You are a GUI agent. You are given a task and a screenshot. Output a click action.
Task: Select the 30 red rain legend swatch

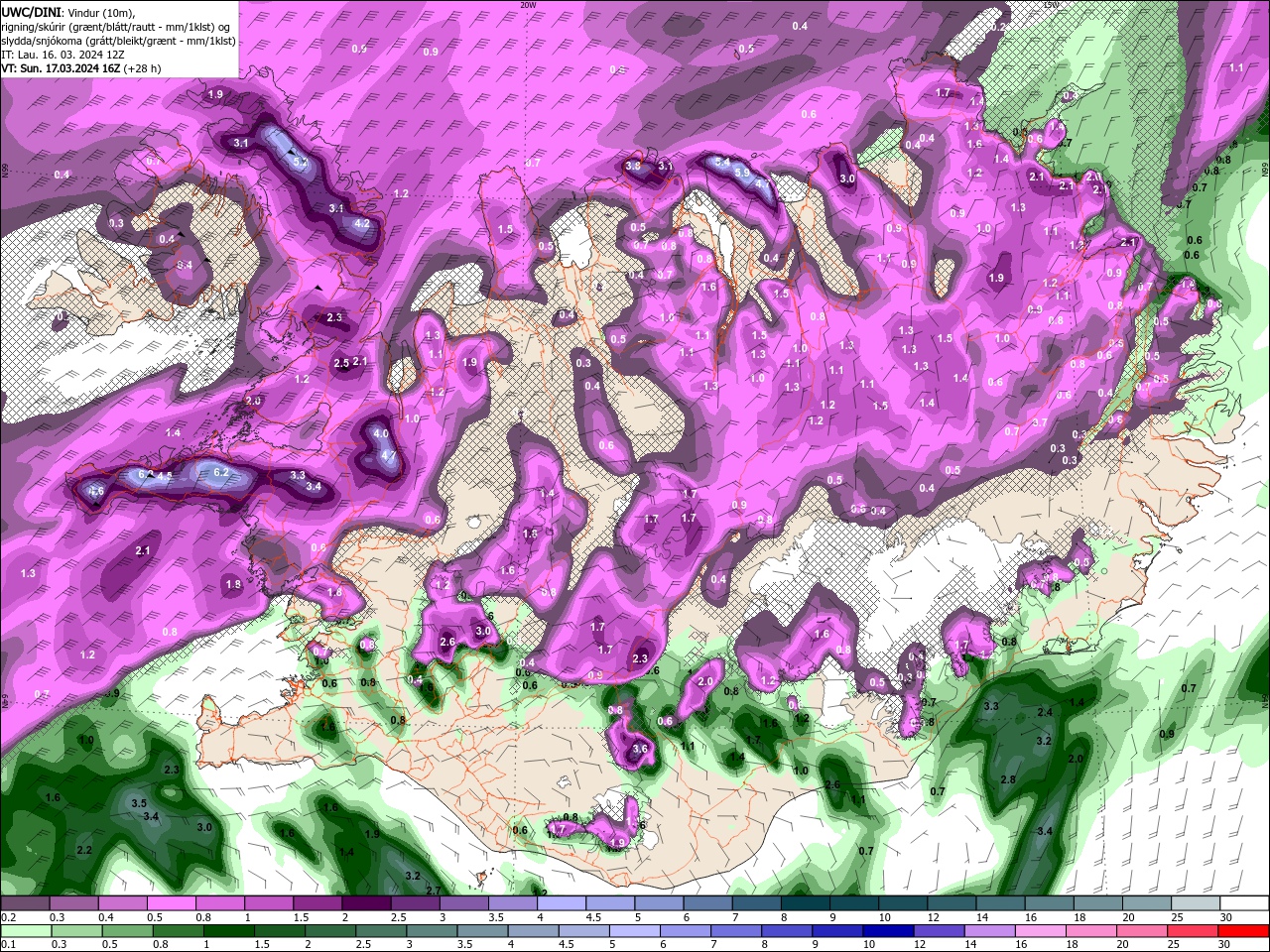(x=1244, y=931)
